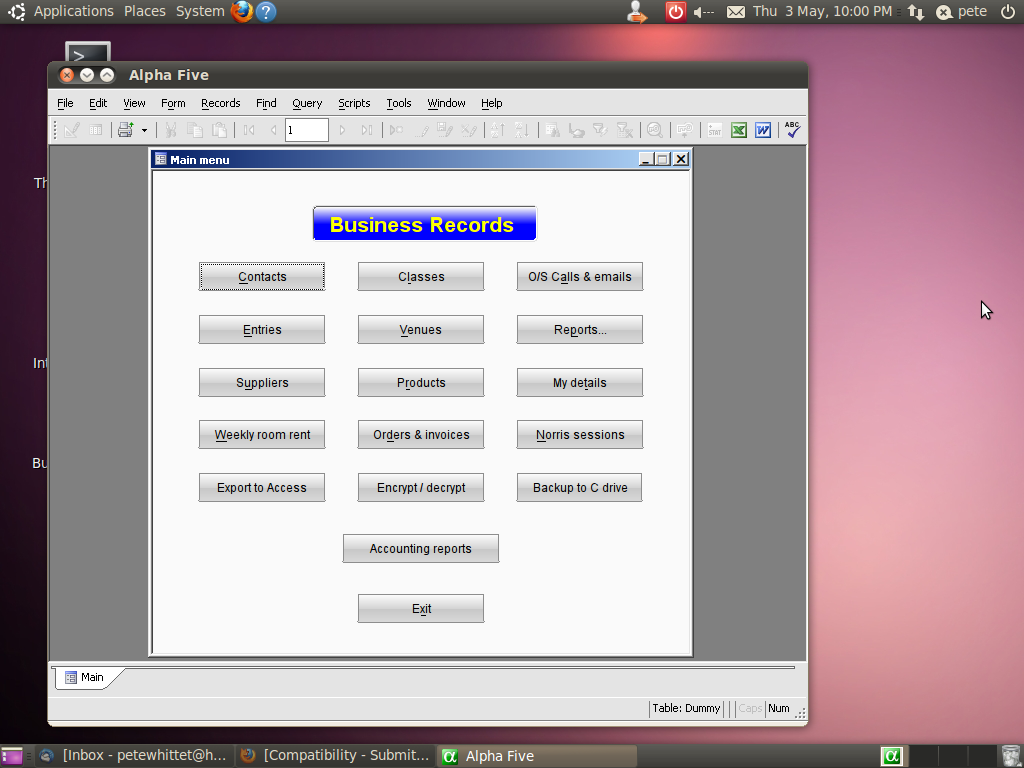Screen dimensions: 1024x768
Task: Click the design mode pencil-ruler toolbar icon
Action: pyautogui.click(x=72, y=130)
